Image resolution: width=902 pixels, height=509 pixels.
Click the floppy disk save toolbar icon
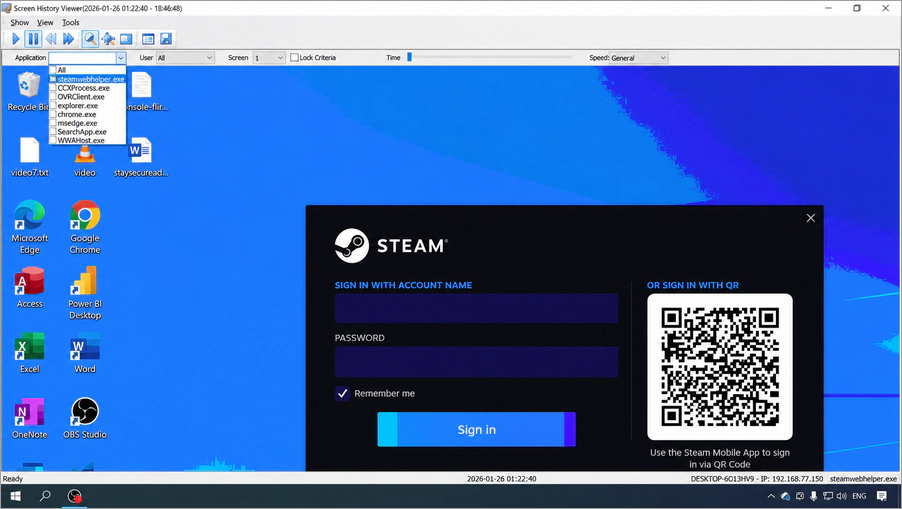(166, 39)
